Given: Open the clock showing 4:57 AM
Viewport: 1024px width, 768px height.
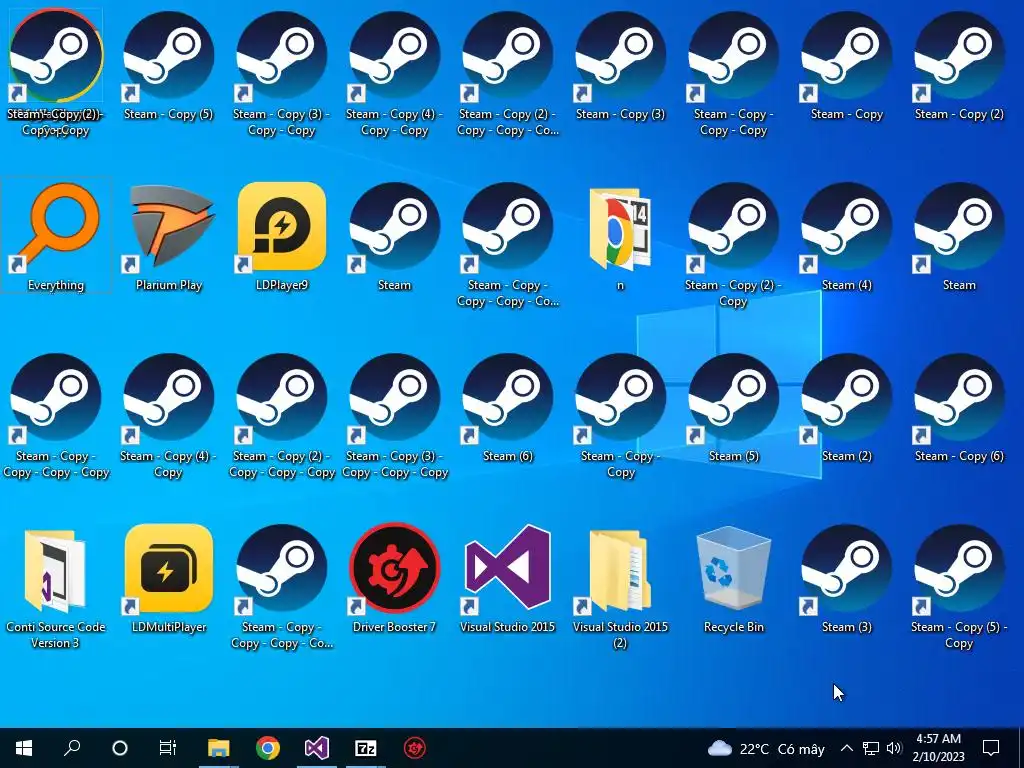Looking at the screenshot, I should point(938,748).
